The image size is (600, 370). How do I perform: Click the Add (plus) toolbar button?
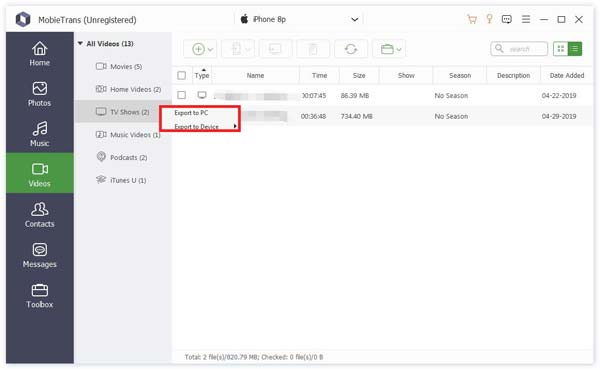coord(198,49)
